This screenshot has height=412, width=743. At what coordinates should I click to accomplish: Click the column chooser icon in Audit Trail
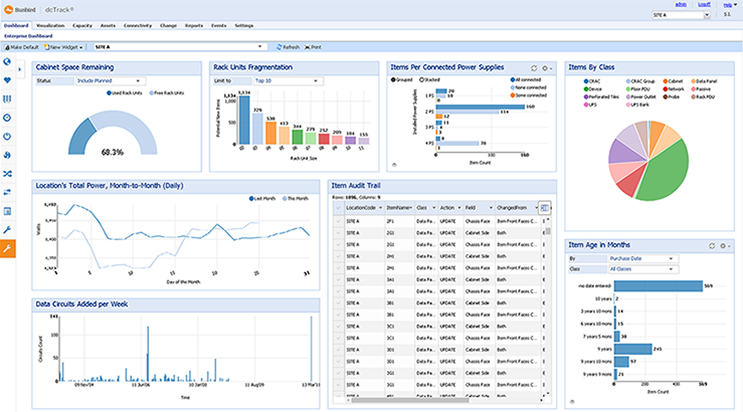pos(544,208)
